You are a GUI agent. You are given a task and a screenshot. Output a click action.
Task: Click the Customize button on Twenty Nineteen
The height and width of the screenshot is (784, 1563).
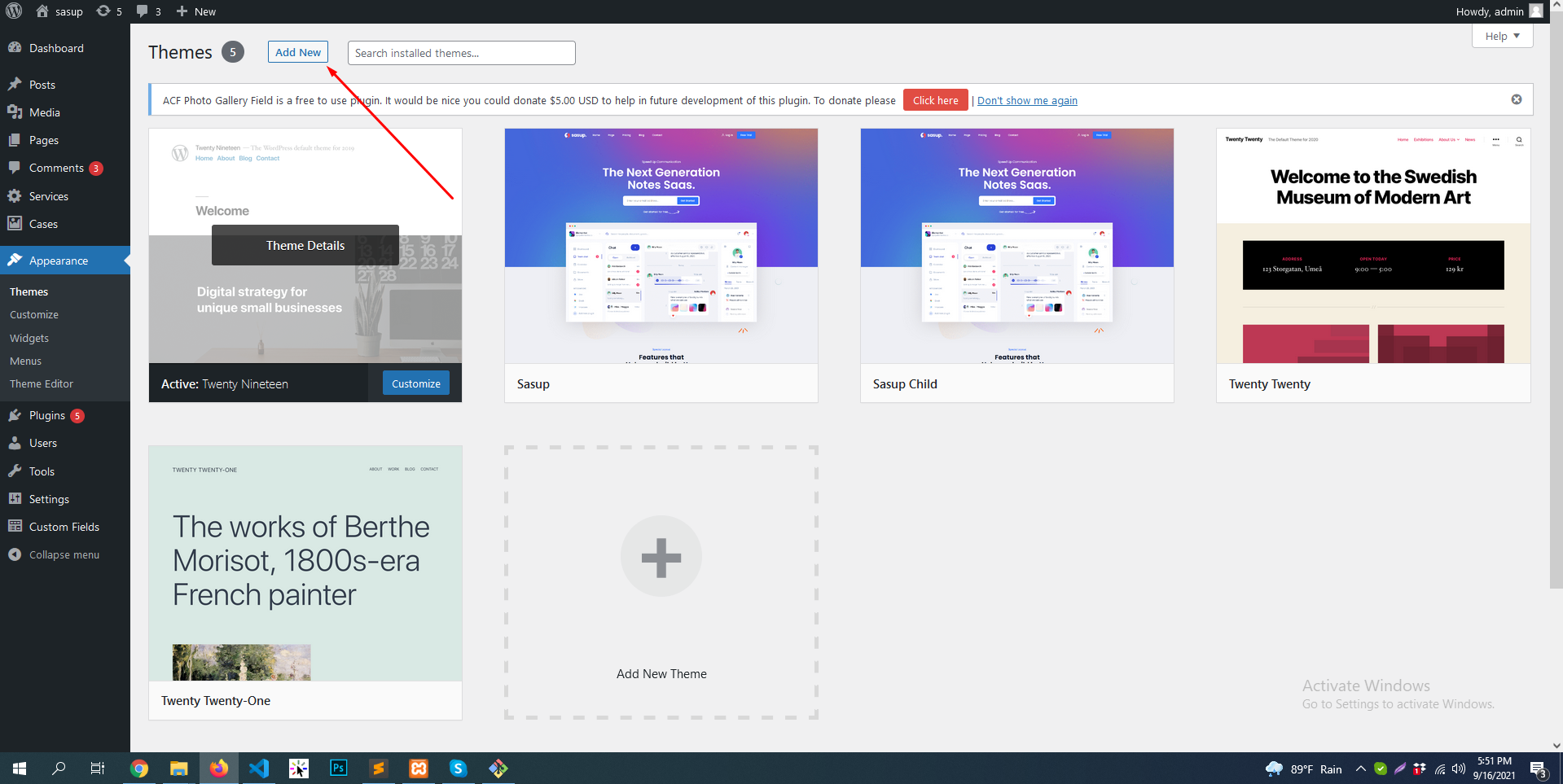tap(415, 383)
